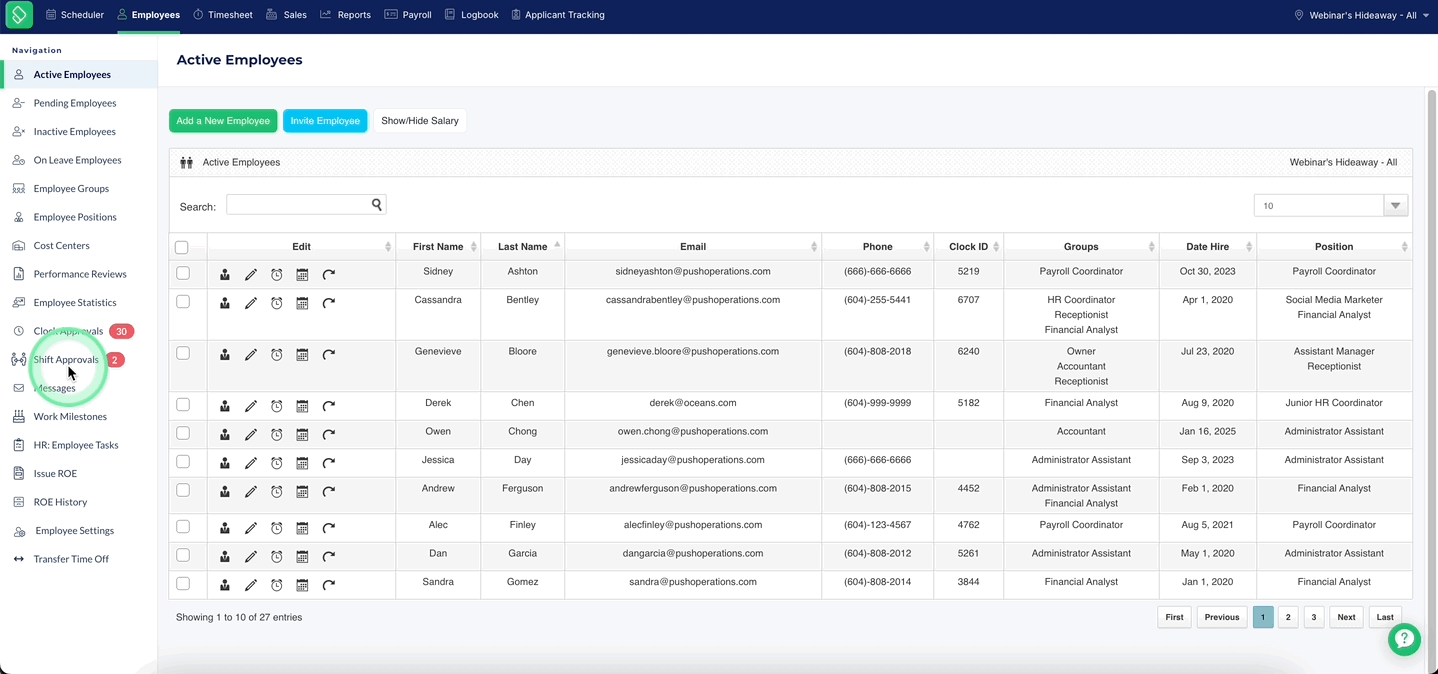Sort the table by Email column
1438x674 pixels.
693,246
